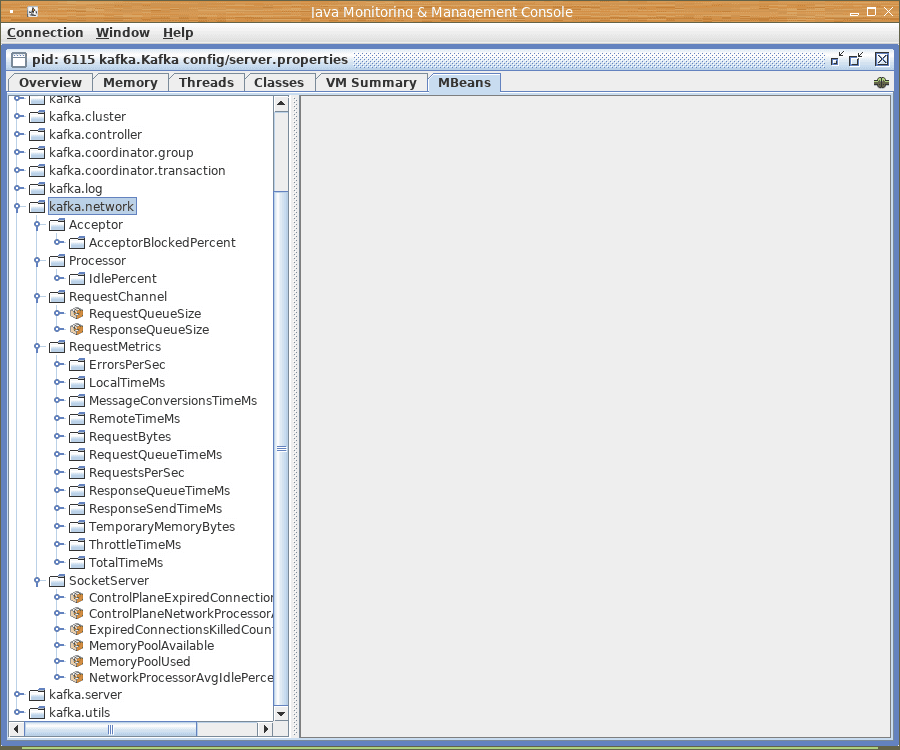This screenshot has width=900, height=750.
Task: Click the tree scroll up arrow
Action: pyautogui.click(x=281, y=104)
